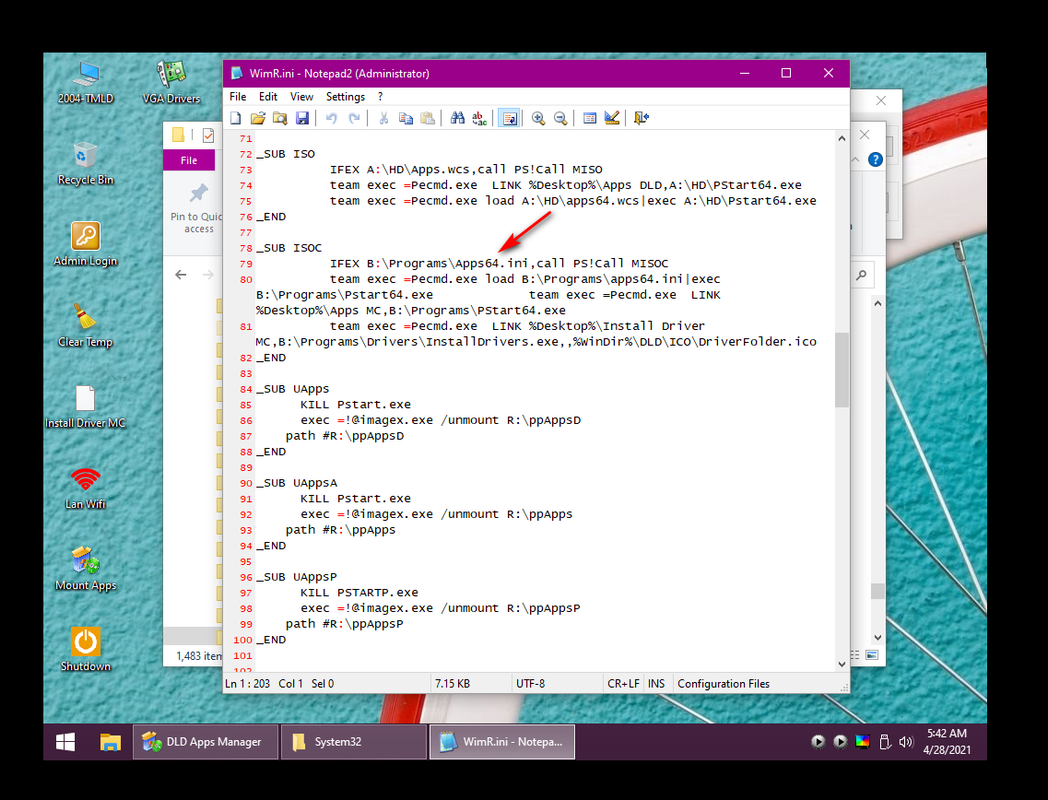1048x800 pixels.
Task: Click the 'Ln 1 : 203' status bar entry
Action: tap(247, 684)
